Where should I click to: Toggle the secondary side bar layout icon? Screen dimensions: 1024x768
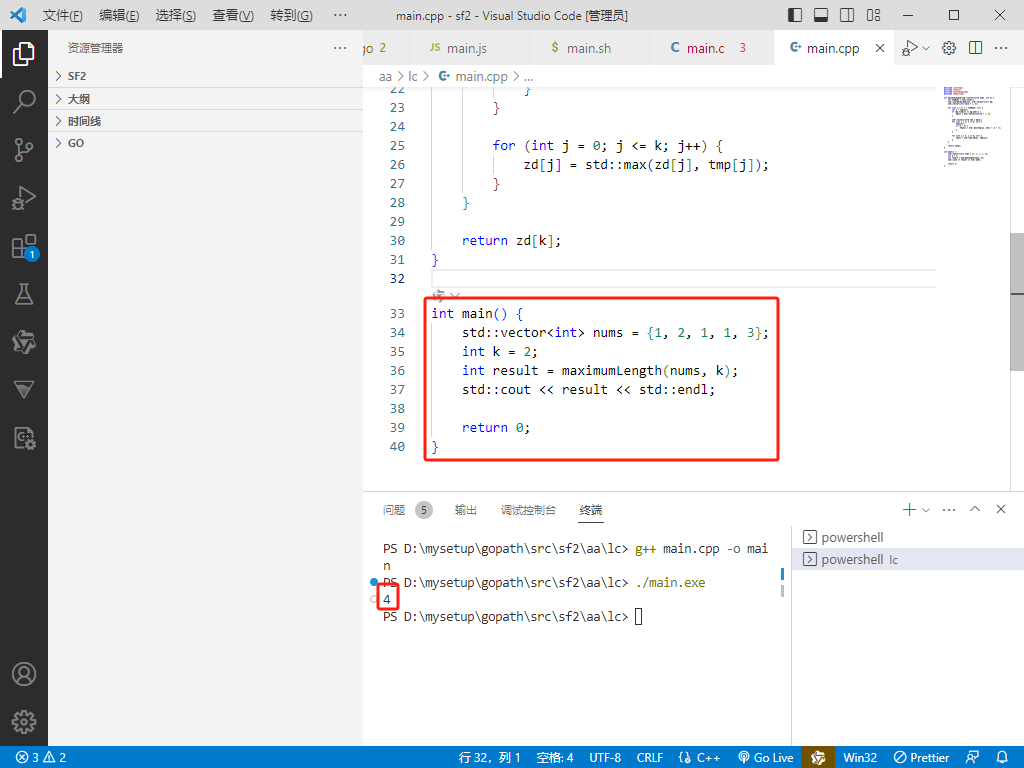[847, 14]
